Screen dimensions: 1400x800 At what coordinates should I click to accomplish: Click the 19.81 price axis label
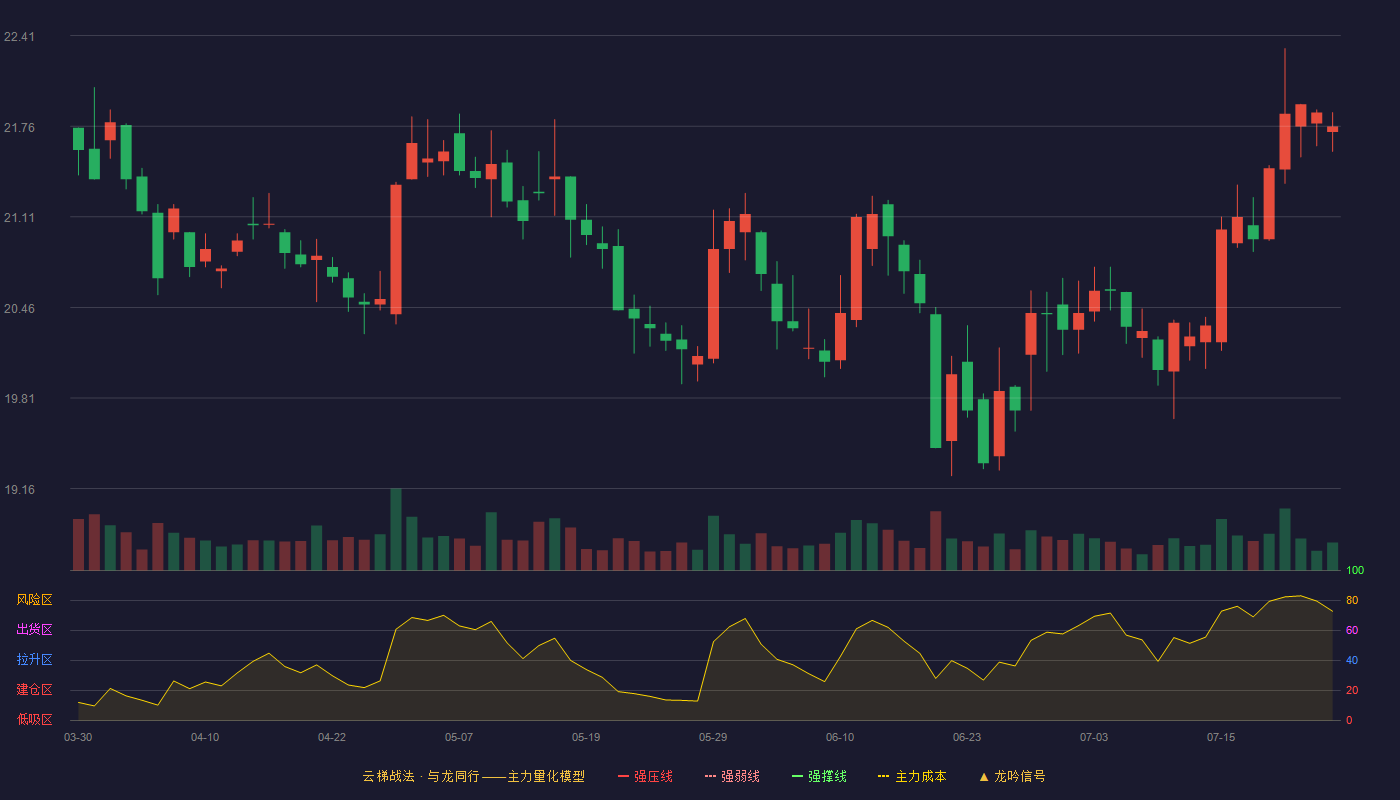click(x=19, y=399)
